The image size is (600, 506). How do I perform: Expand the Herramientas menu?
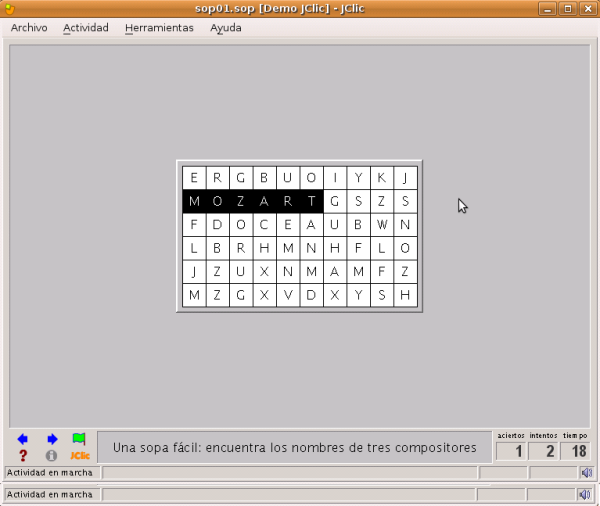(x=159, y=28)
